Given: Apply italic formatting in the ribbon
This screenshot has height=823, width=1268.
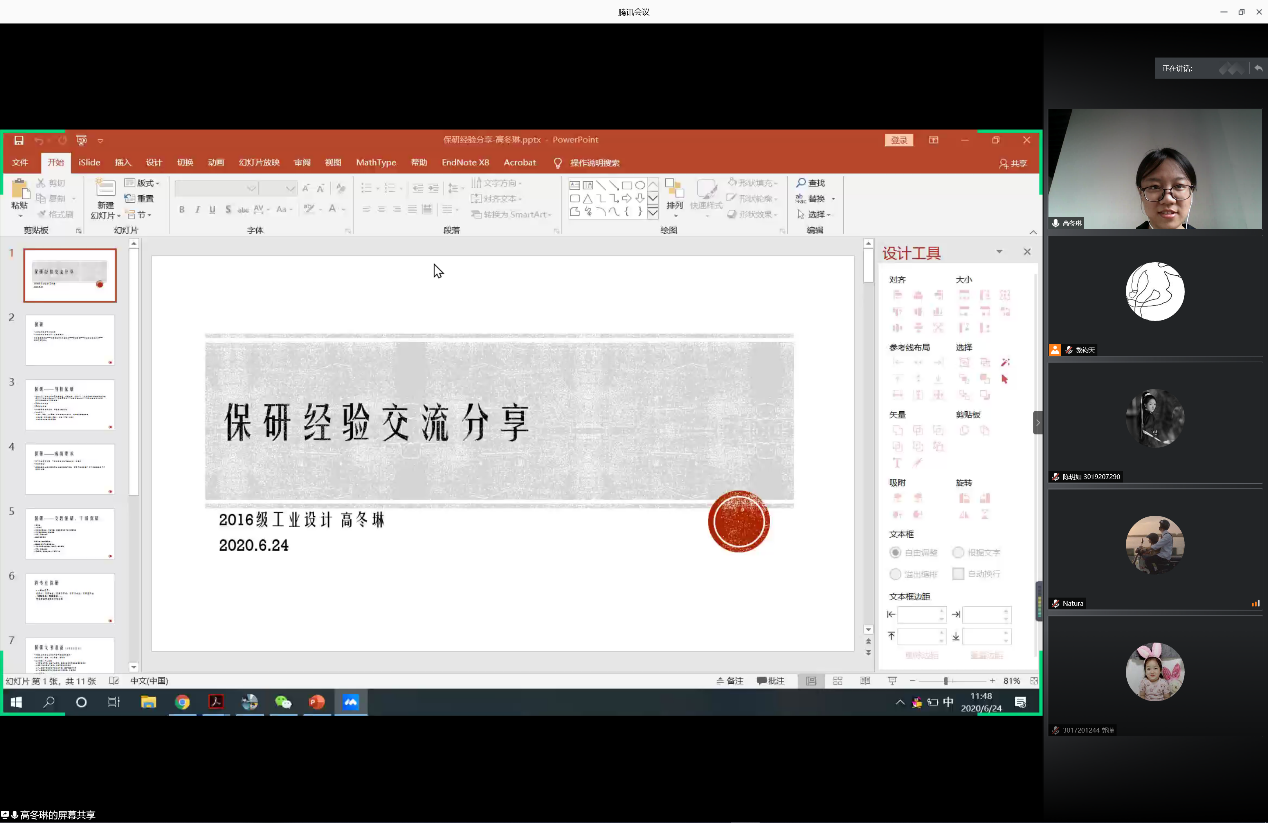Looking at the screenshot, I should [x=198, y=210].
